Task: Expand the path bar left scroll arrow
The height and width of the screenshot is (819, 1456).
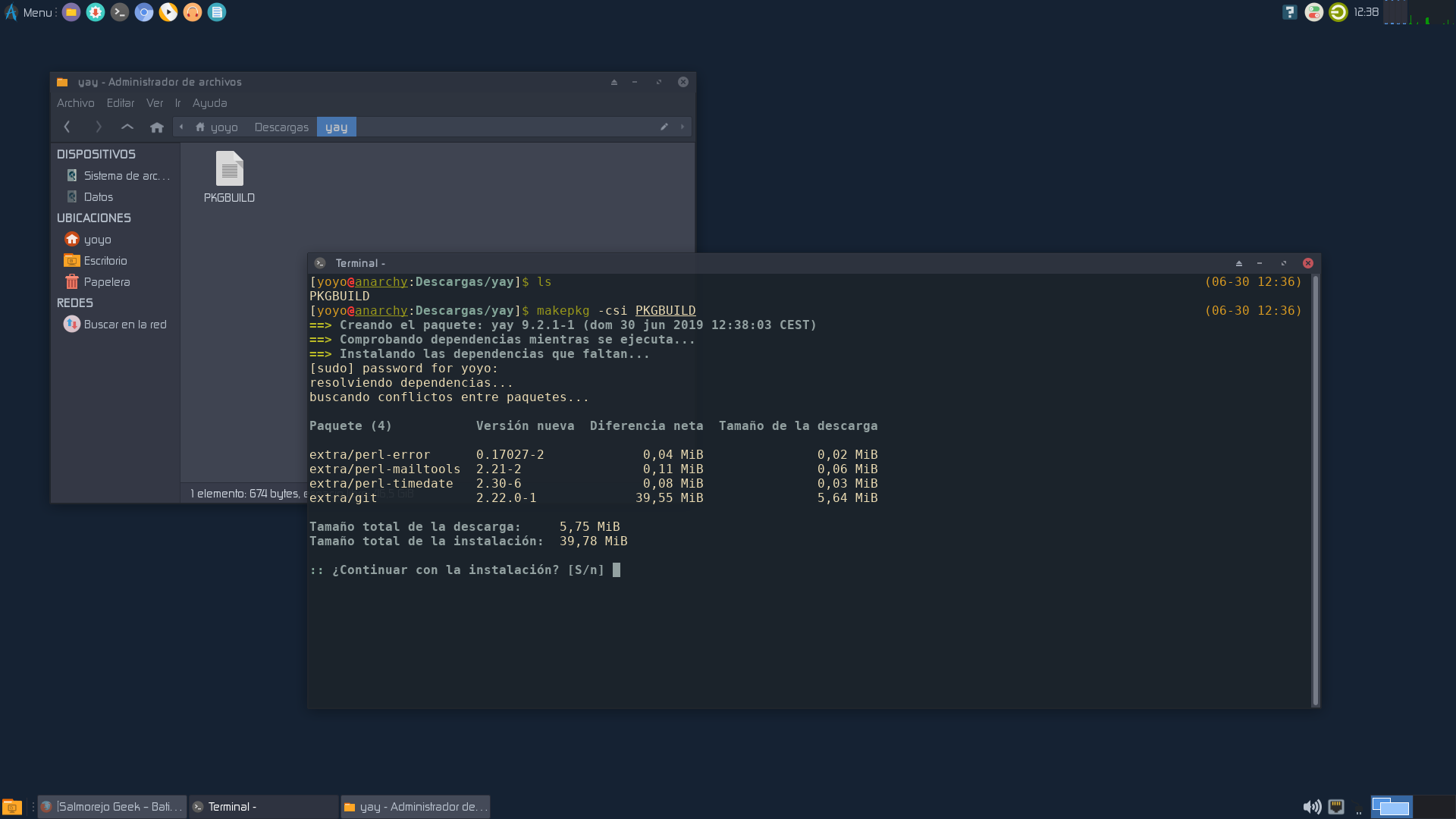Action: (x=181, y=127)
